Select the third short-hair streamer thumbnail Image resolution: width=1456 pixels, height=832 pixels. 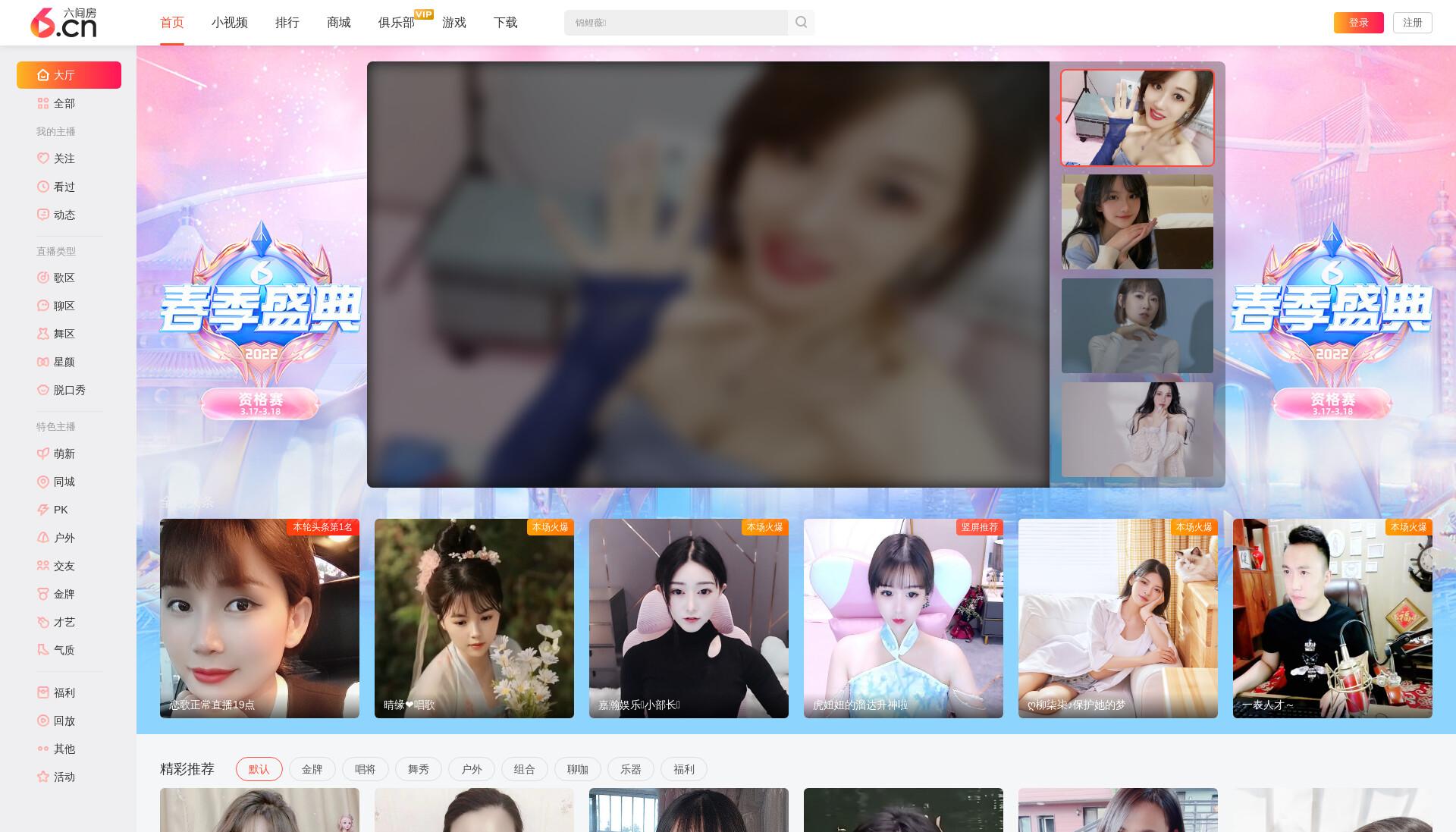tap(1137, 326)
